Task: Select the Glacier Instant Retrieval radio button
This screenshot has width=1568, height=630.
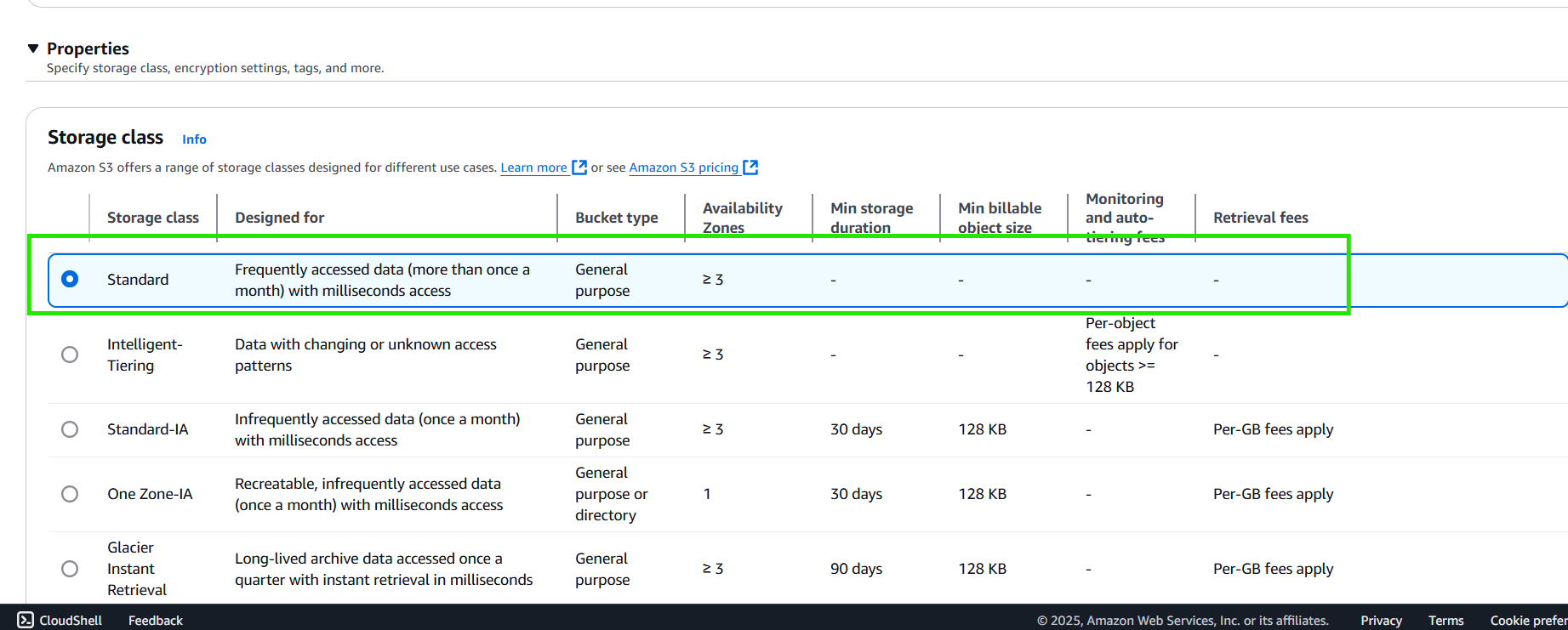Action: 70,569
